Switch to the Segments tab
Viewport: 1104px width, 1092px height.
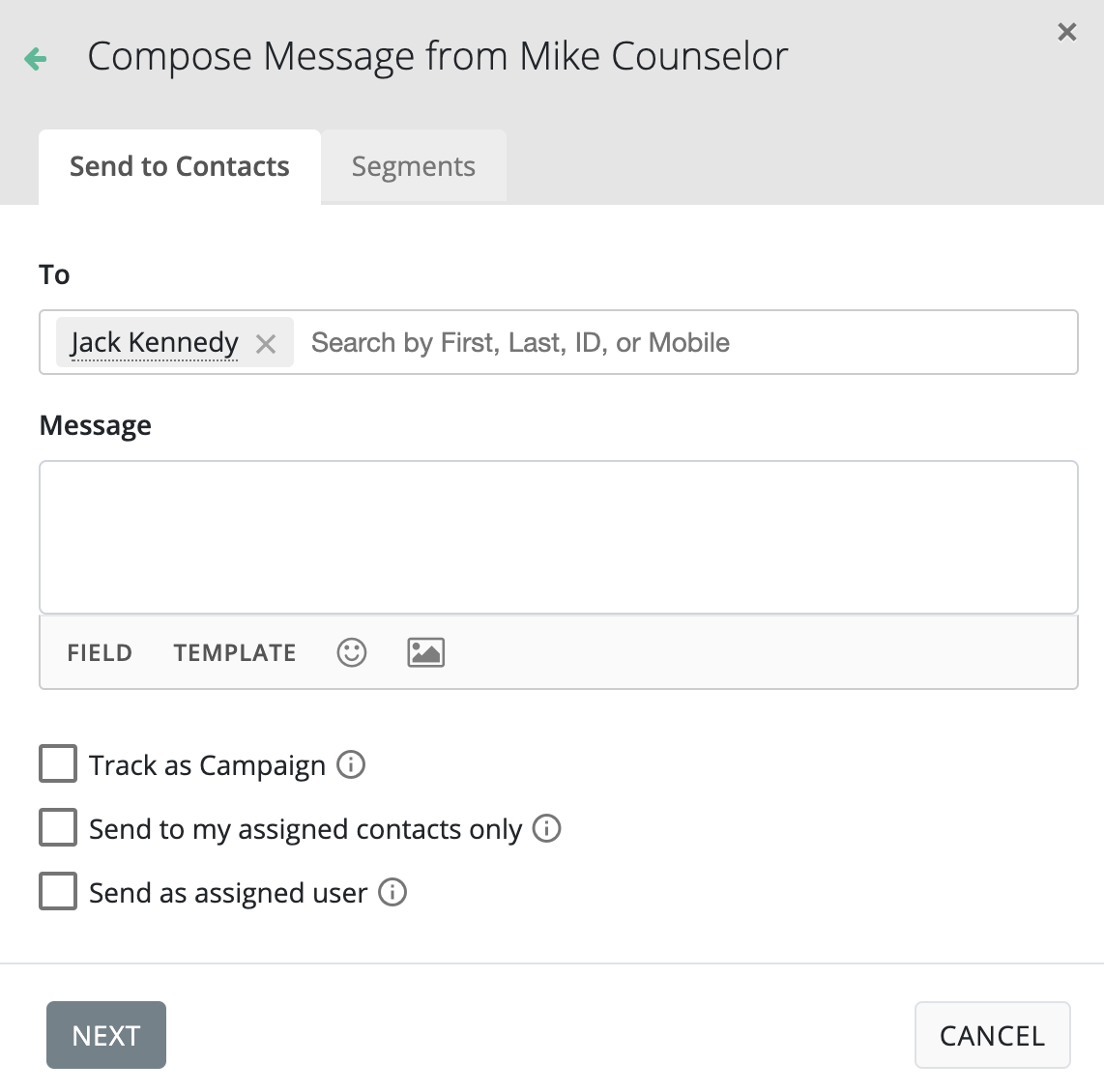[x=413, y=166]
